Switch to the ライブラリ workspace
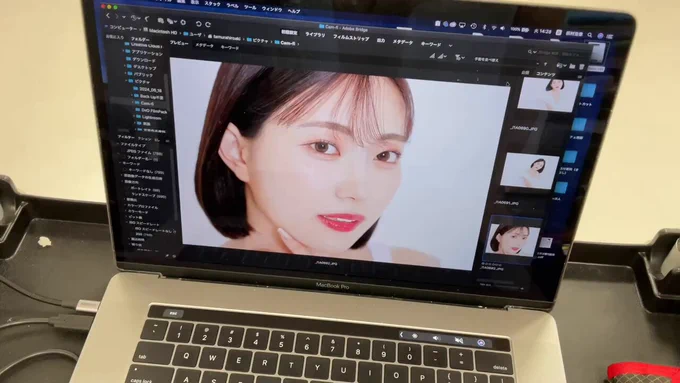 pos(315,35)
